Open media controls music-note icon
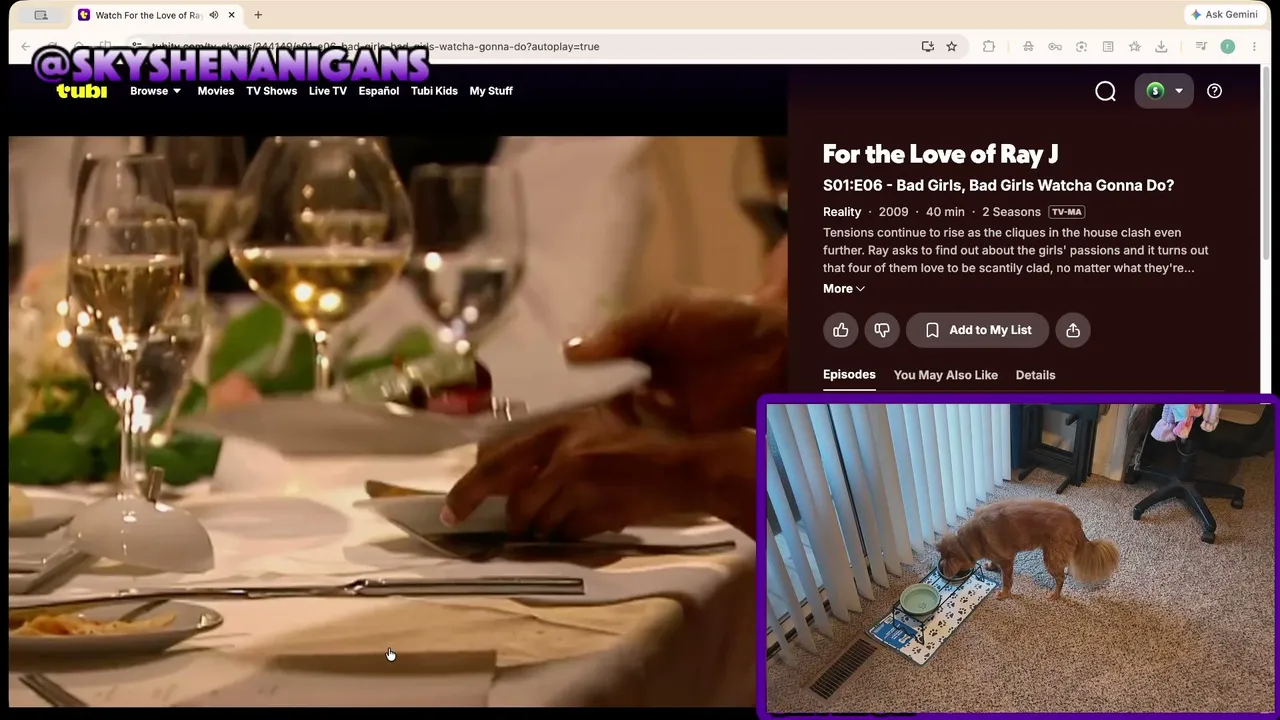 point(1201,46)
